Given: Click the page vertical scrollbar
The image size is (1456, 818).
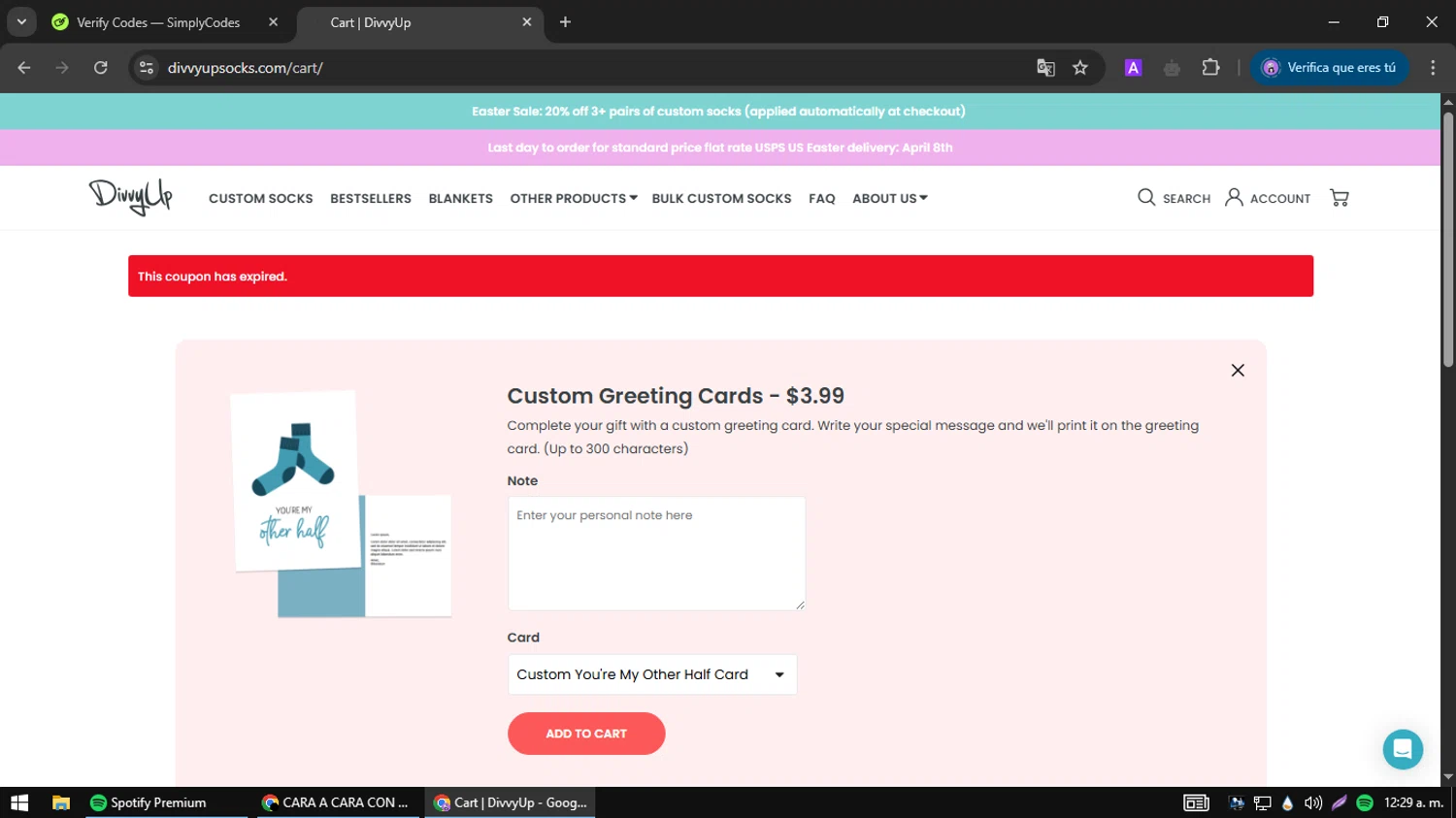Looking at the screenshot, I should coord(1448,238).
